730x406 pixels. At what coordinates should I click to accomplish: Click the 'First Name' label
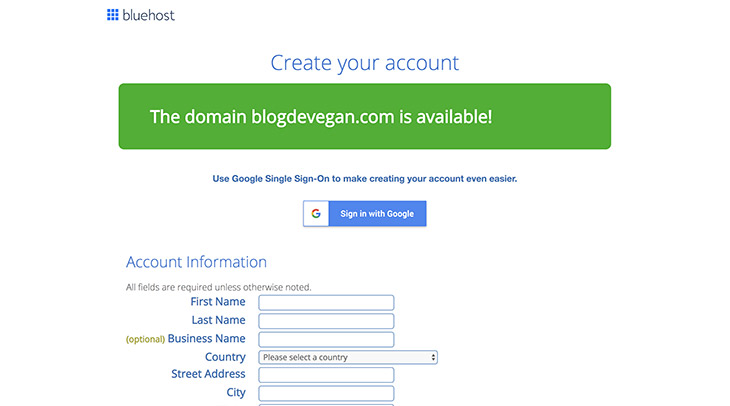[218, 302]
